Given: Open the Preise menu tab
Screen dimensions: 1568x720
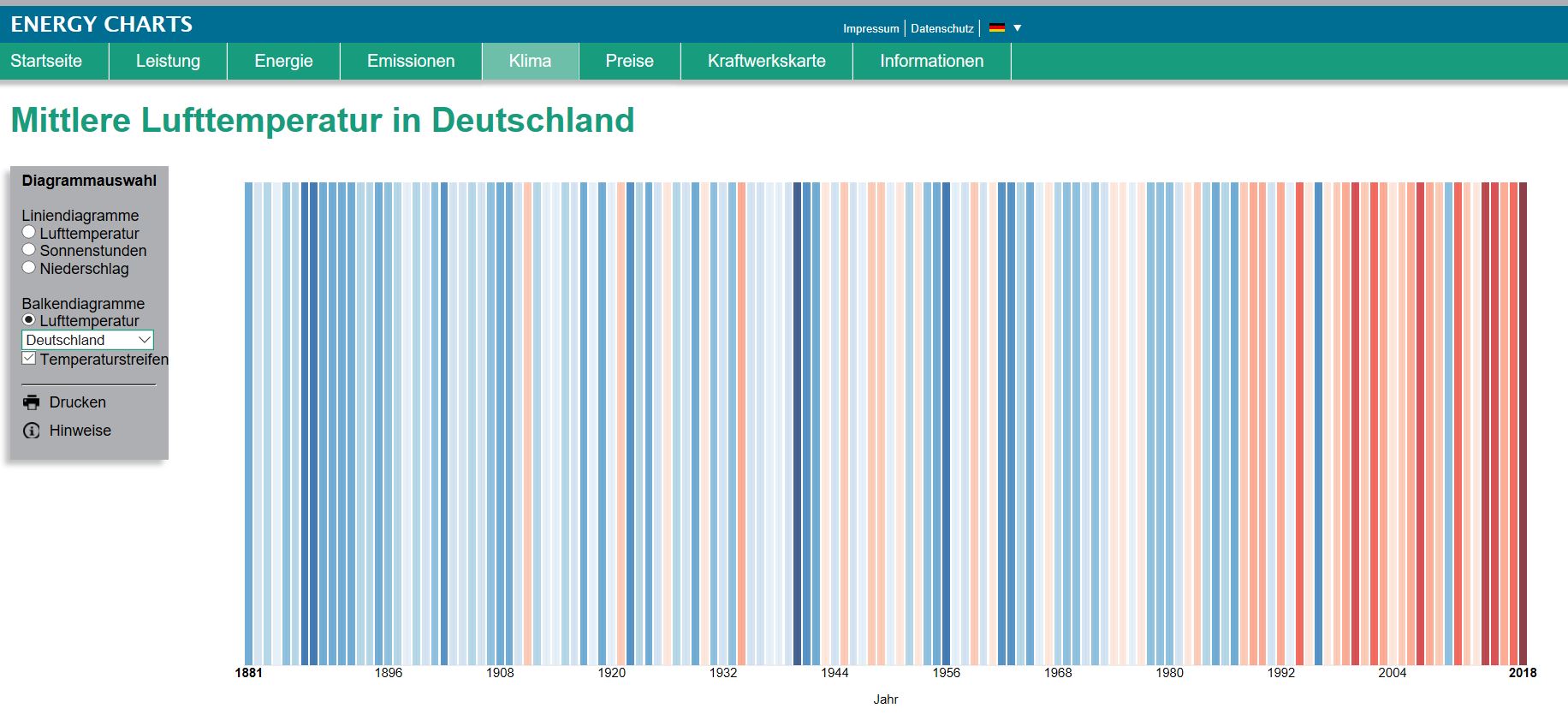Looking at the screenshot, I should (x=629, y=61).
